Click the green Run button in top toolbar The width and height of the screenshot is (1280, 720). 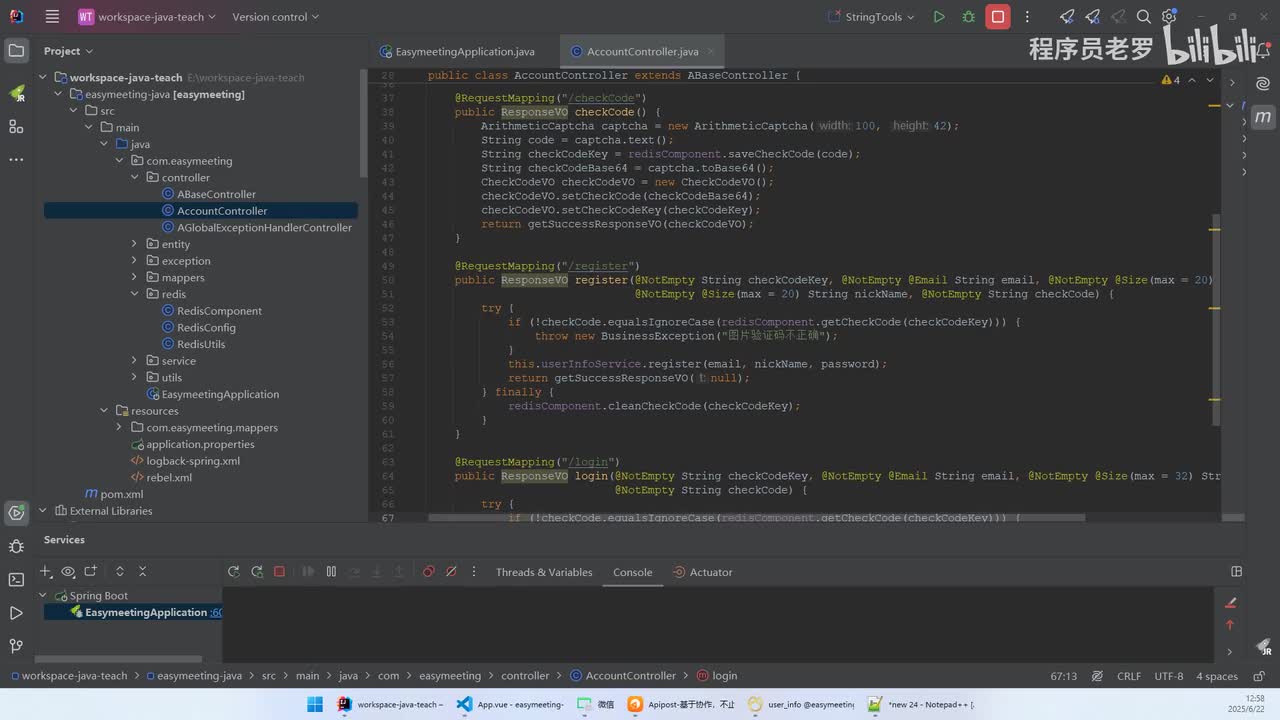point(938,17)
